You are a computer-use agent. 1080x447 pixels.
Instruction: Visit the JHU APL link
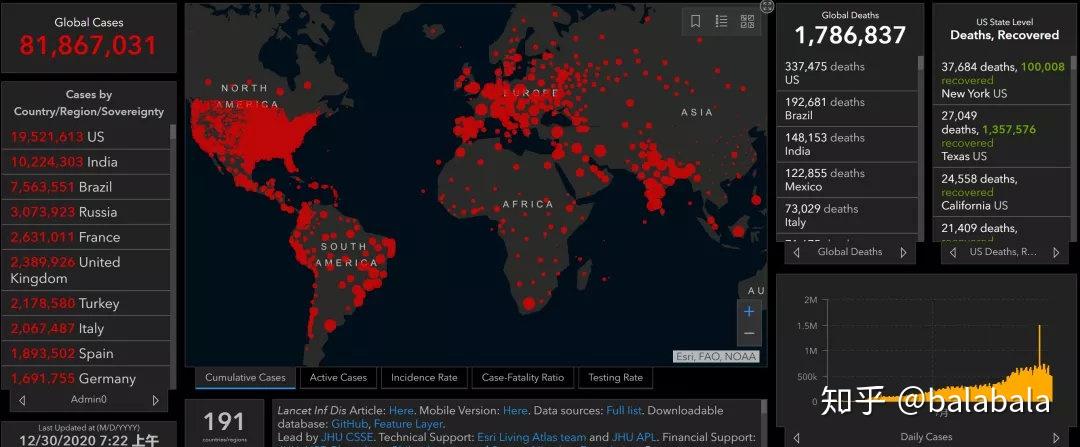click(x=634, y=437)
